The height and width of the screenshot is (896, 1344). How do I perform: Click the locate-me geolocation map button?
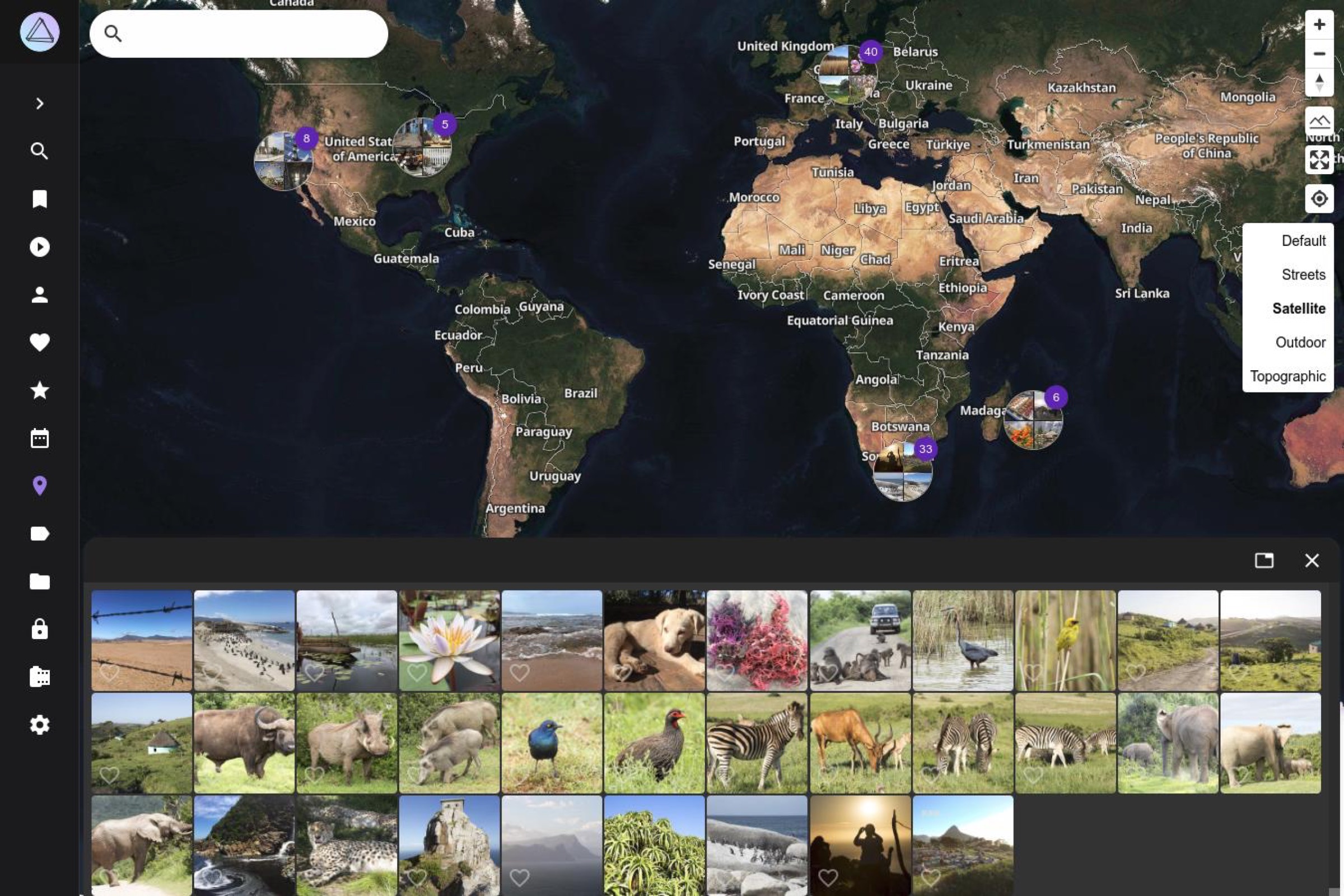(x=1319, y=199)
